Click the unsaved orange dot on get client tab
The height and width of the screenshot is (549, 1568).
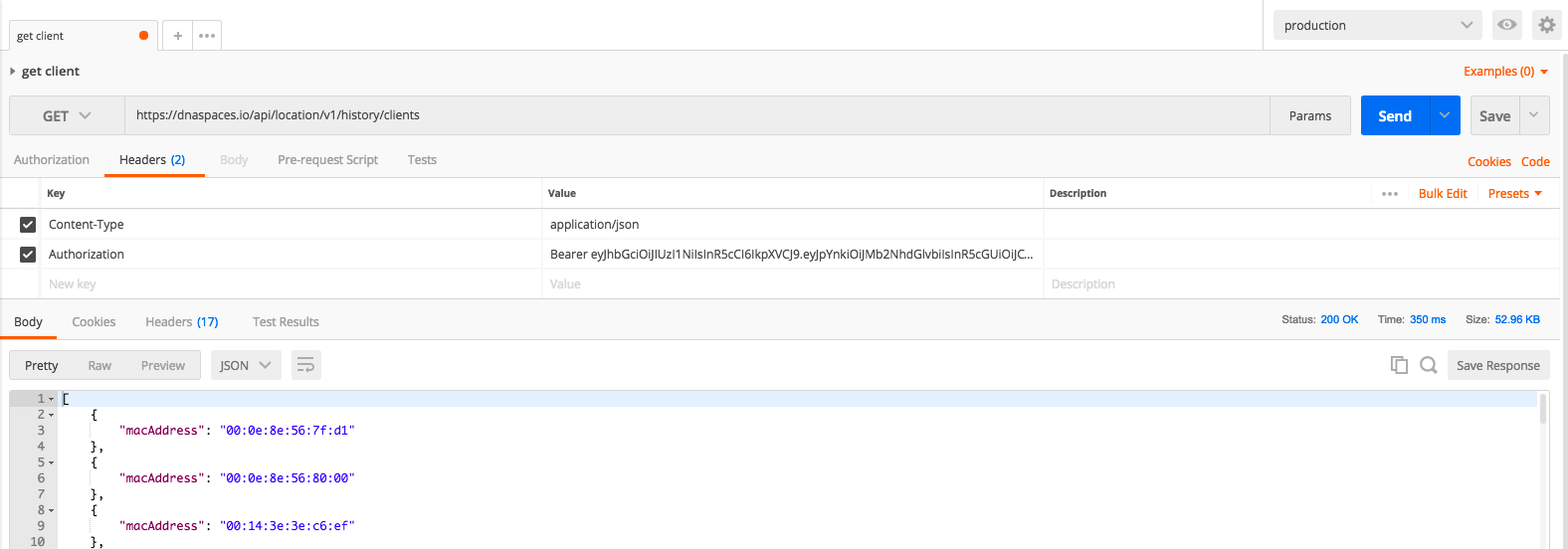144,36
